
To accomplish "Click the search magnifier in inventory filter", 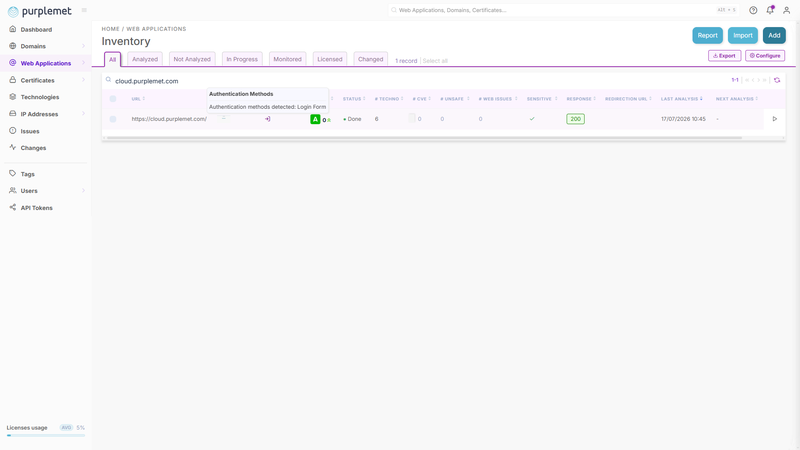I will 109,80.
